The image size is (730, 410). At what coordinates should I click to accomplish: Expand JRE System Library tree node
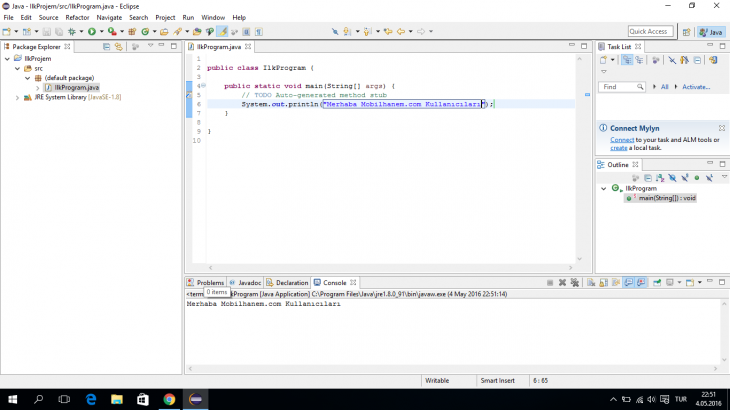17,97
